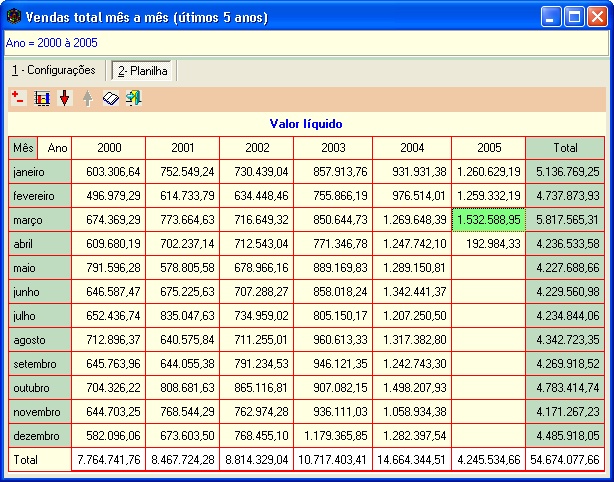Select the julho row header
The width and height of the screenshot is (614, 482).
point(40,316)
